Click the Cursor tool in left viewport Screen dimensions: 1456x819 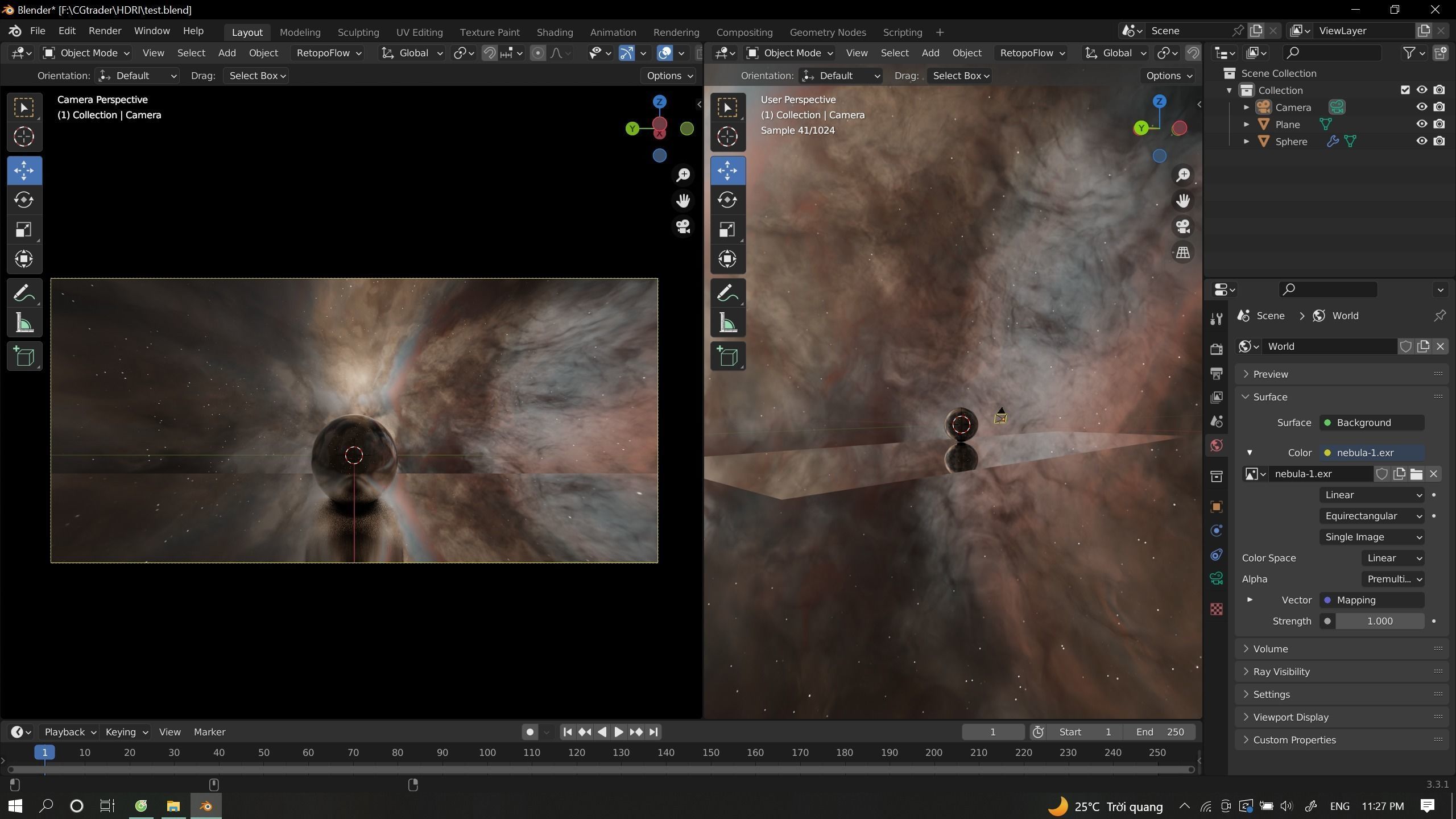point(24,137)
